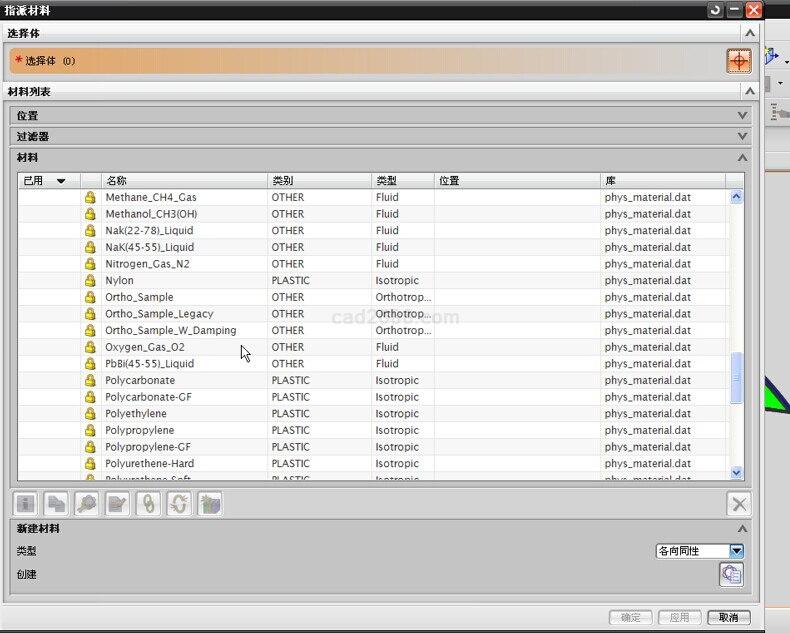
Task: Click the 取消 button
Action: (x=728, y=618)
